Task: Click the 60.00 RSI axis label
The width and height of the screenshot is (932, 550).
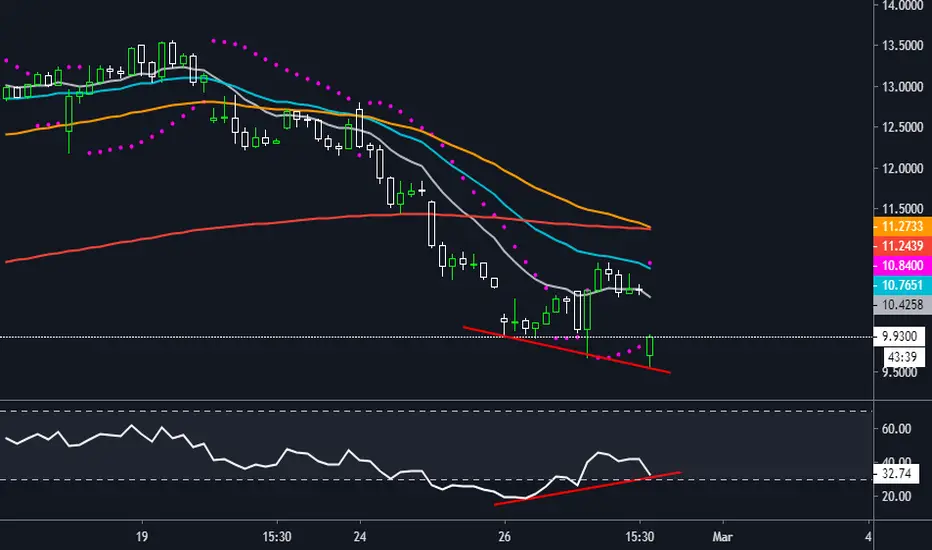Action: click(896, 429)
